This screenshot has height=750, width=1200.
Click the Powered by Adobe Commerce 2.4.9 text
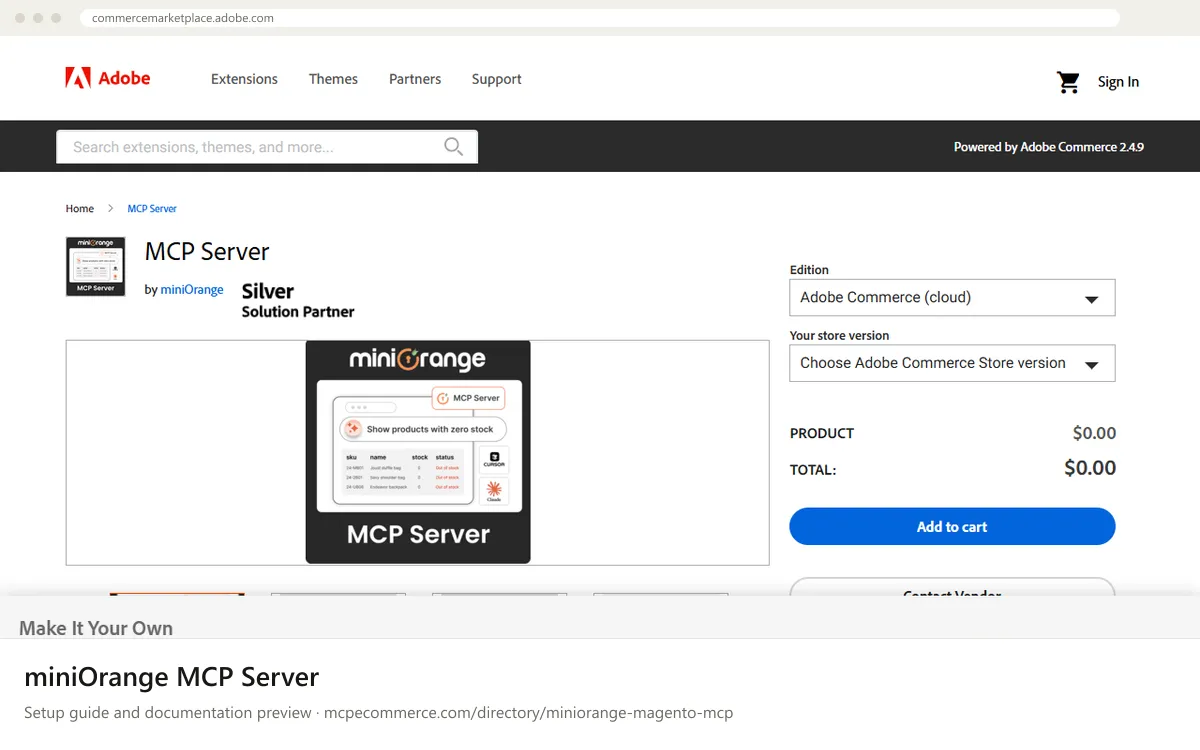pyautogui.click(x=1049, y=147)
